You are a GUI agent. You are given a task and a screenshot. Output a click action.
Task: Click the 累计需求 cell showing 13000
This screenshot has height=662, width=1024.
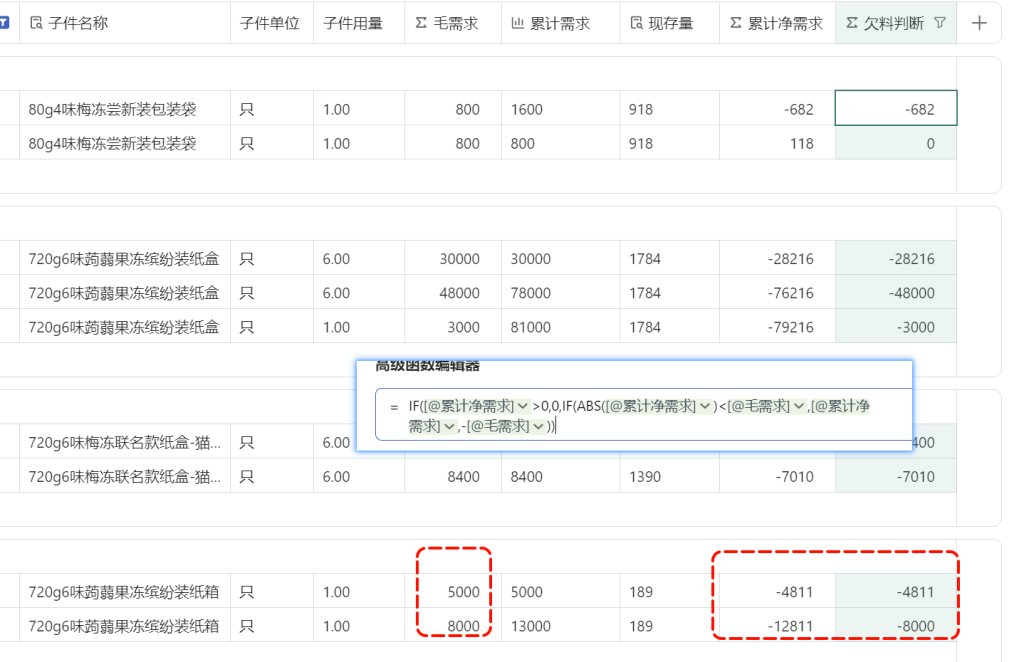tap(560, 625)
